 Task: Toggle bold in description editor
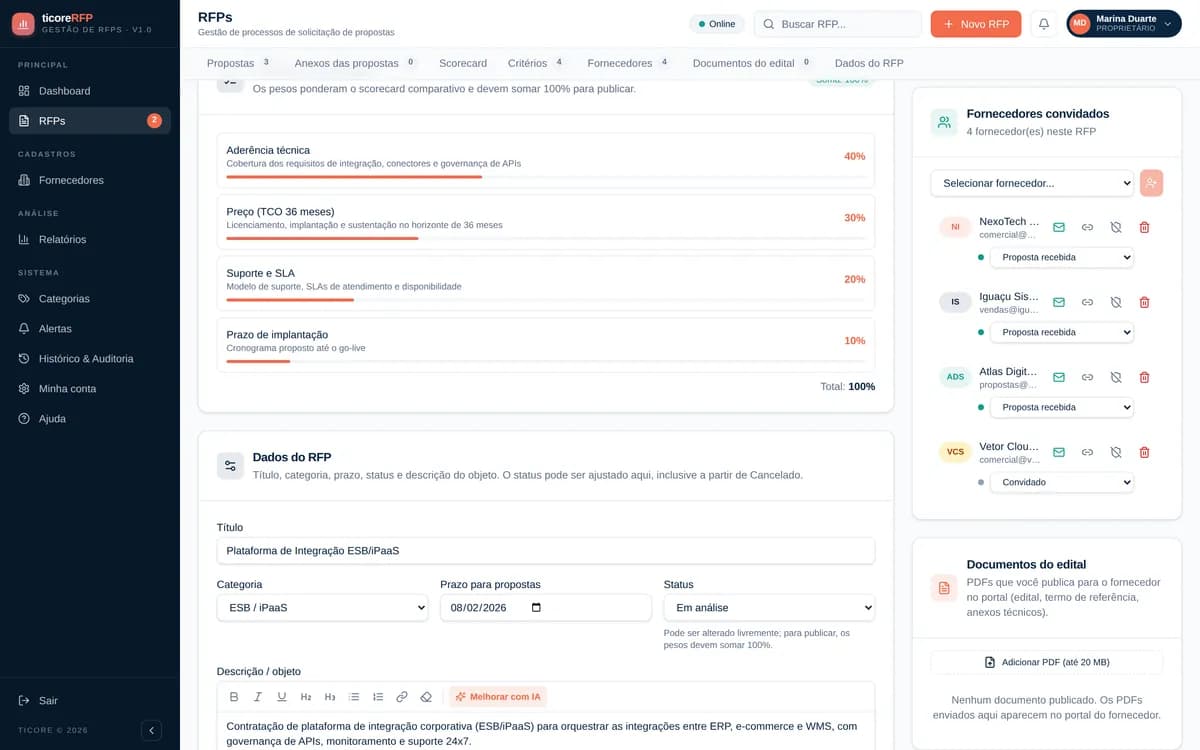coord(234,697)
